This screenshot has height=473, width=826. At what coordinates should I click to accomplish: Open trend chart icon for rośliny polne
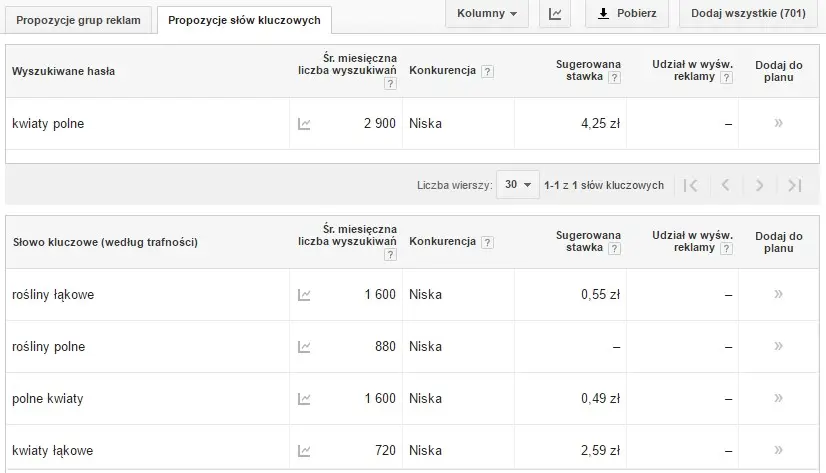(304, 347)
